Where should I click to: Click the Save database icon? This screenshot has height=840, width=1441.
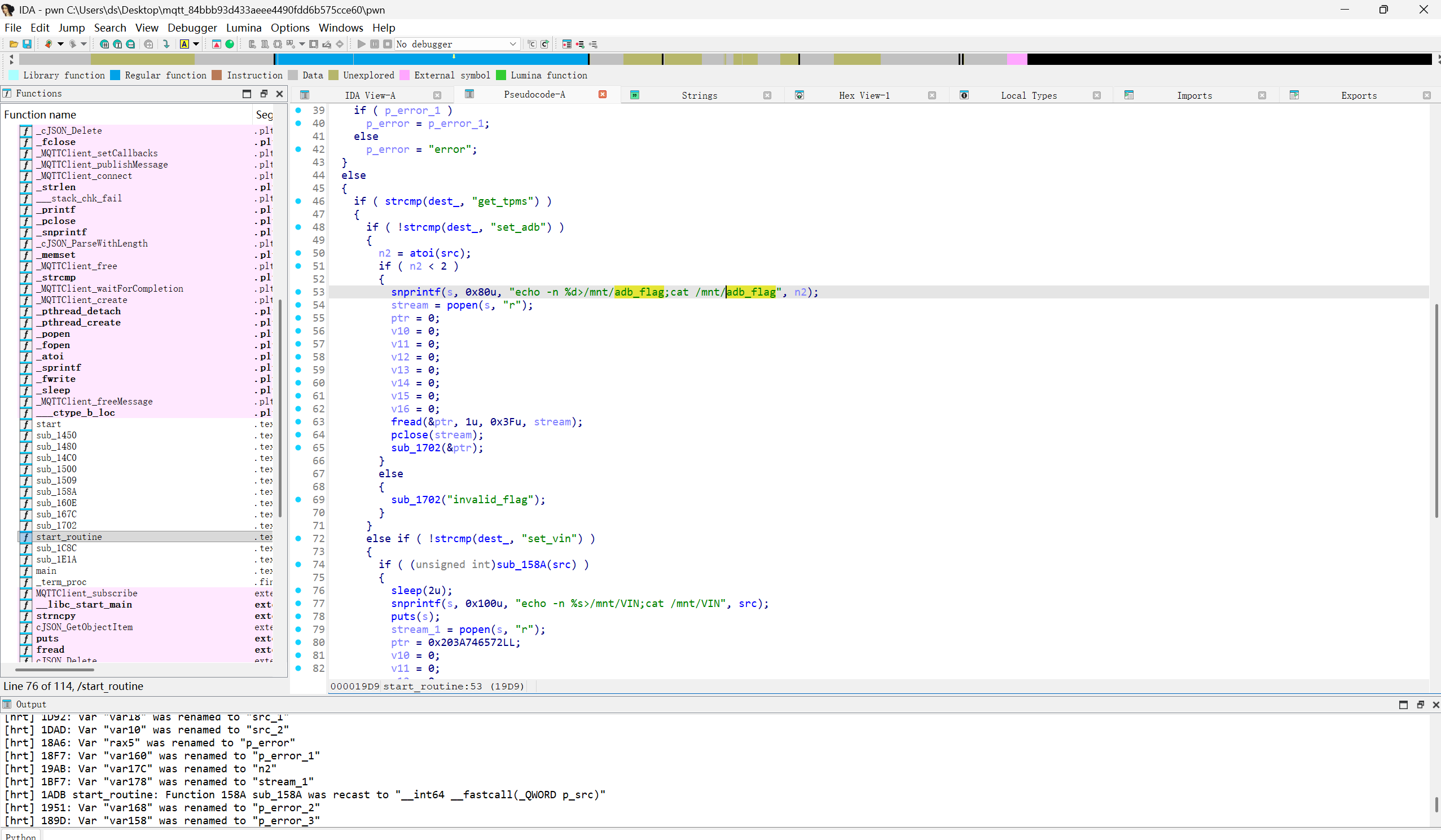tap(27, 44)
